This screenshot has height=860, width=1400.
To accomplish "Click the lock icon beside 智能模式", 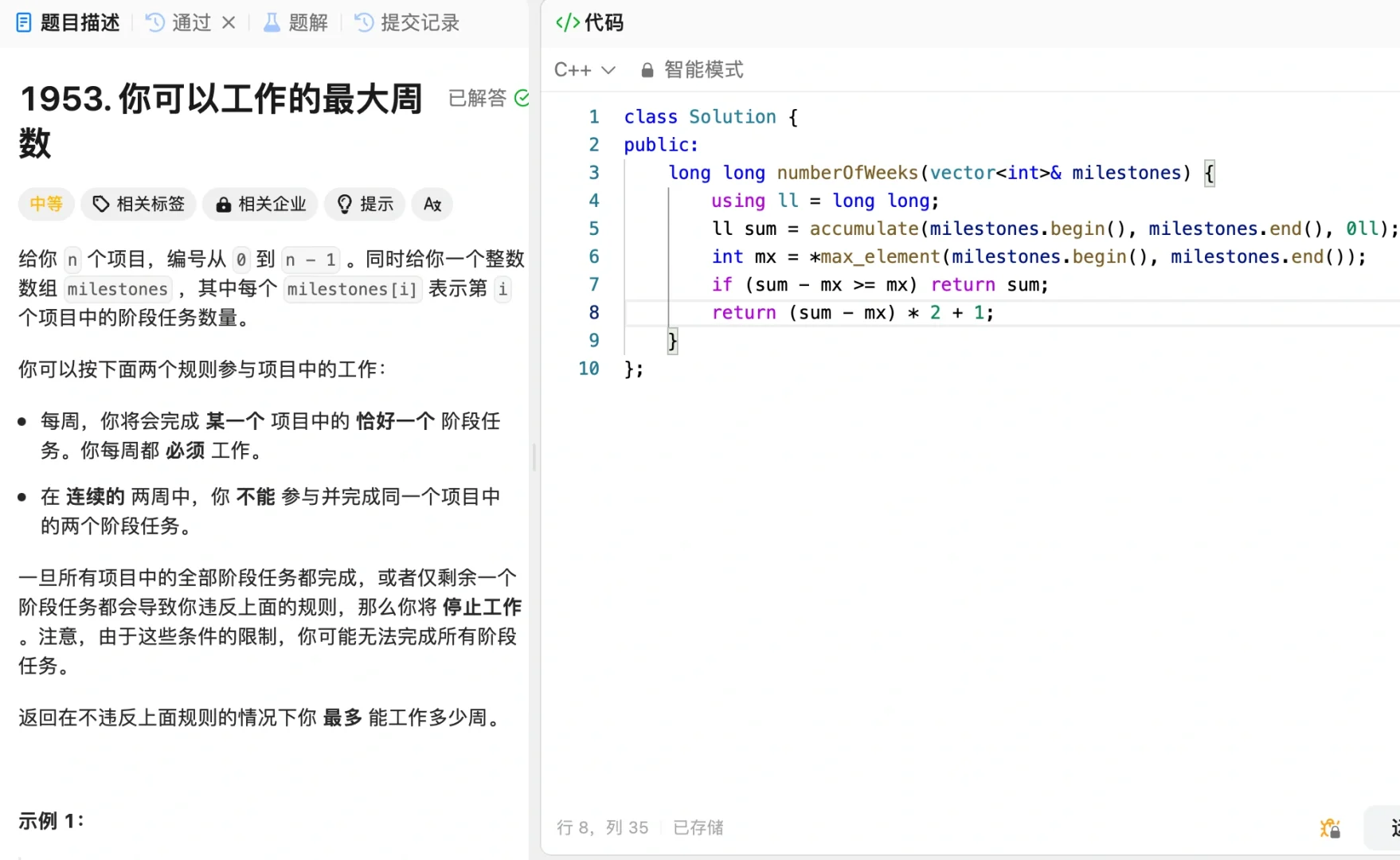I will tap(647, 70).
